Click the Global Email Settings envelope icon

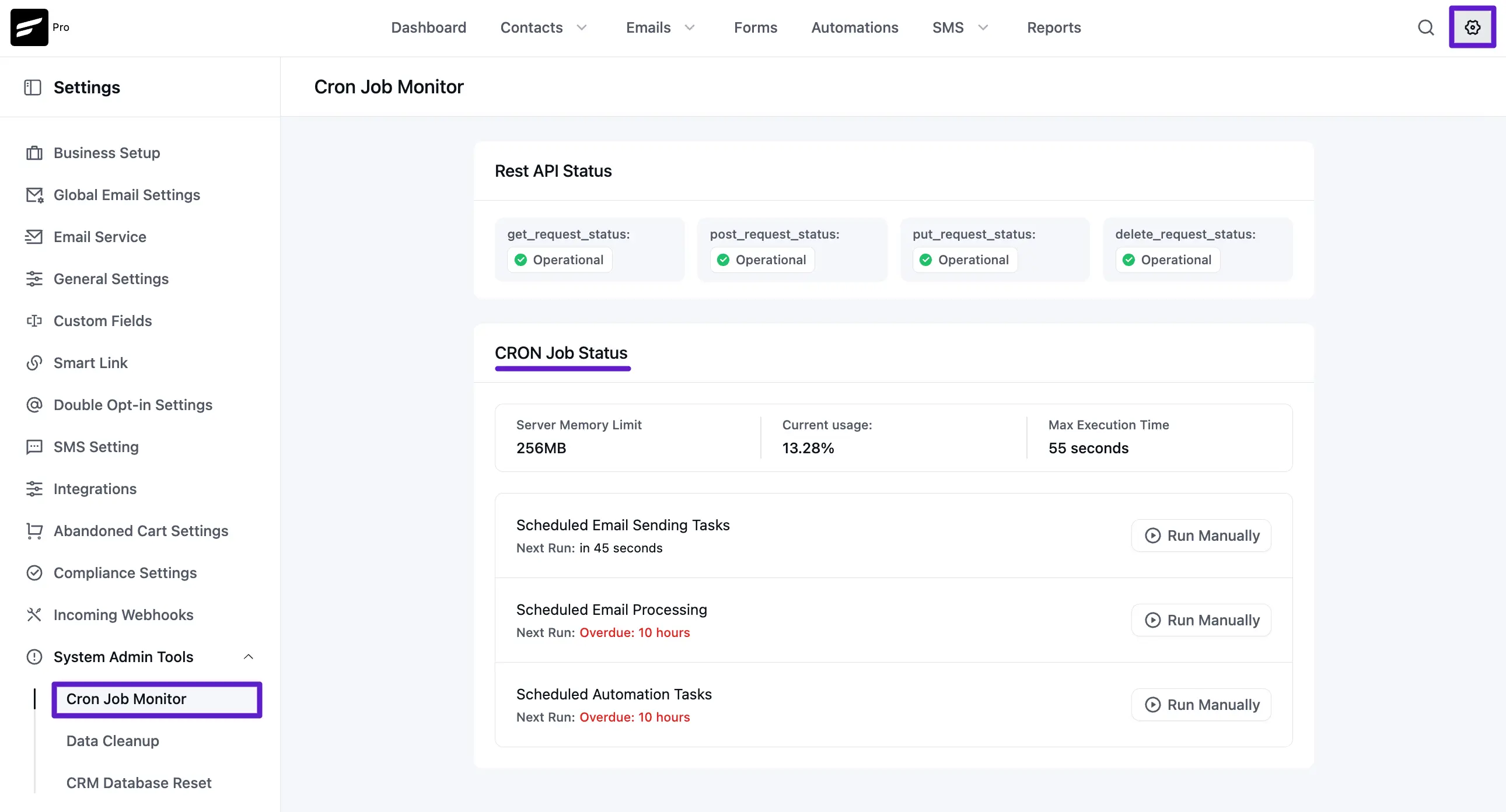point(34,195)
